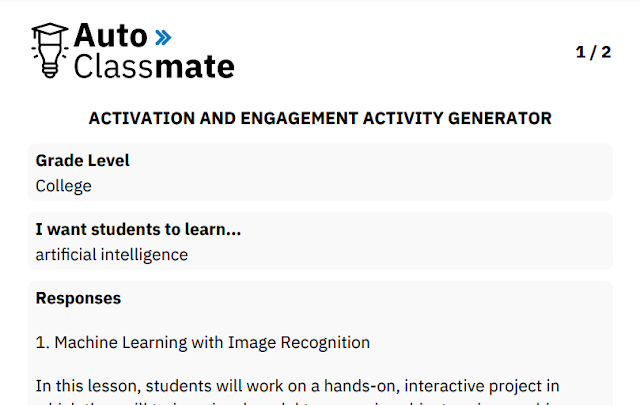Viewport: 640px width, 405px height.
Task: Click the Auto text in the logo
Action: (x=111, y=36)
